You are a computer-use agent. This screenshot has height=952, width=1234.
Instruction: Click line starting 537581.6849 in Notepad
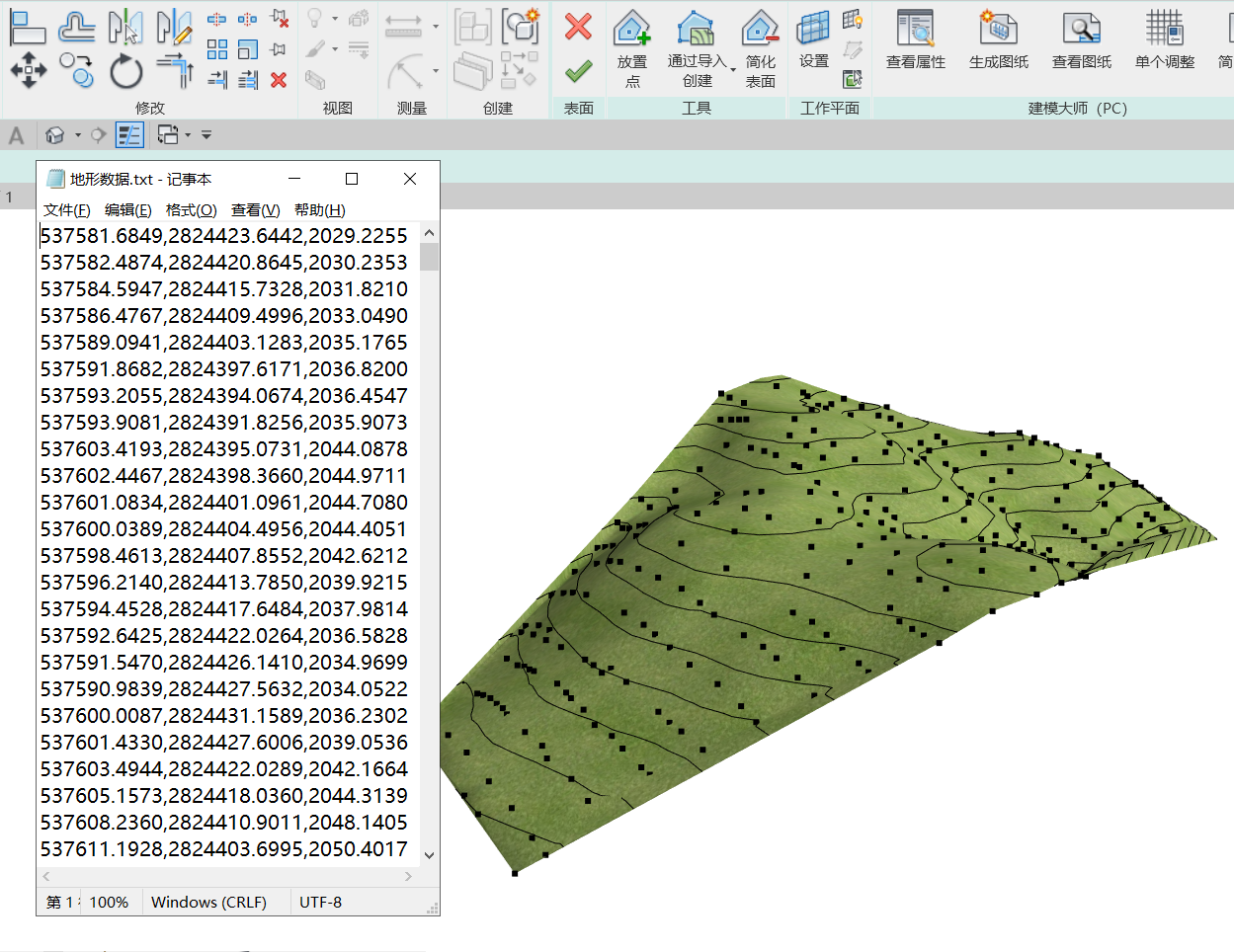click(224, 236)
